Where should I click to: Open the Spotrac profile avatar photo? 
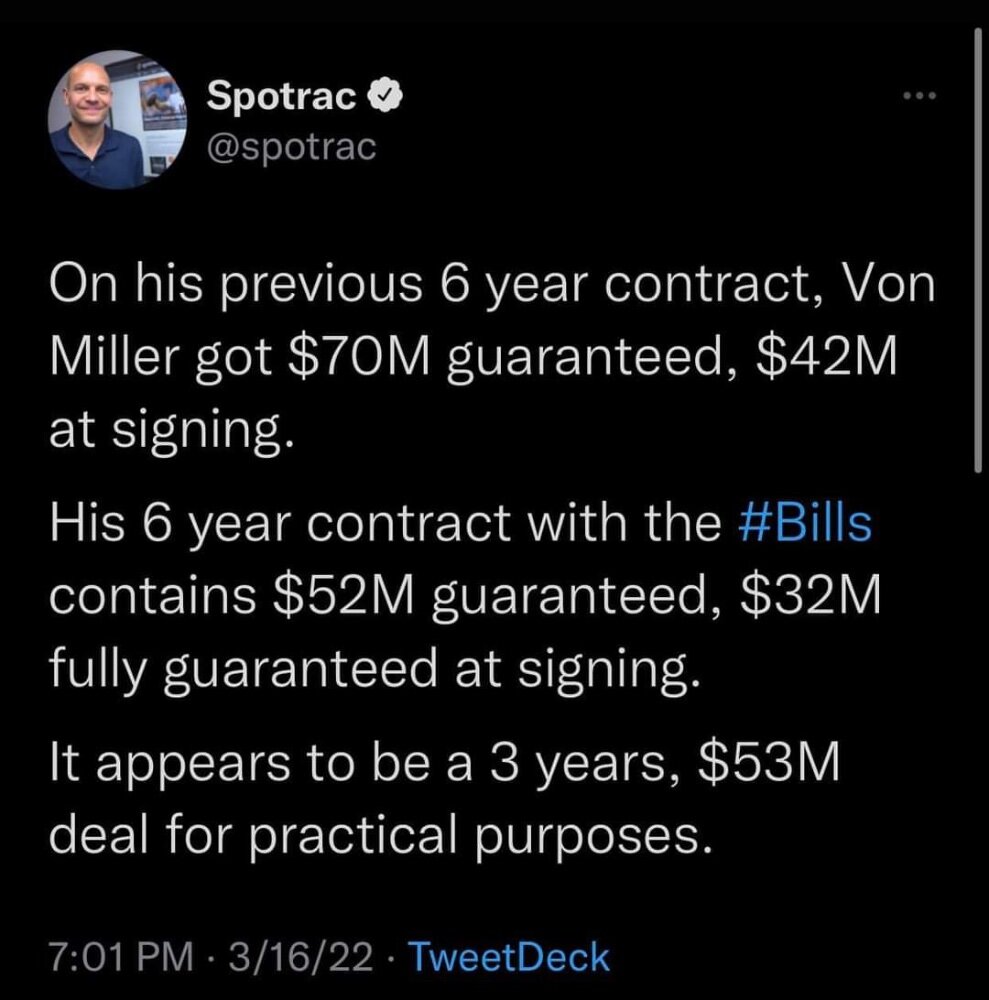(117, 120)
